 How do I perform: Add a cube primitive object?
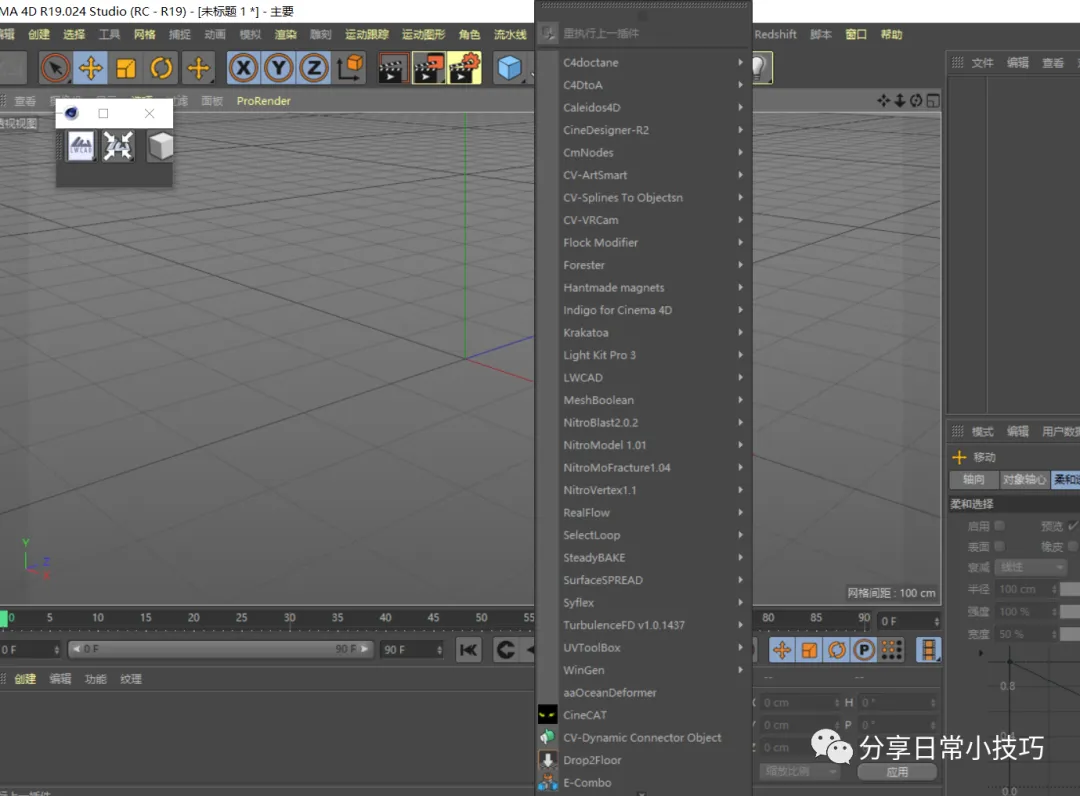point(510,68)
